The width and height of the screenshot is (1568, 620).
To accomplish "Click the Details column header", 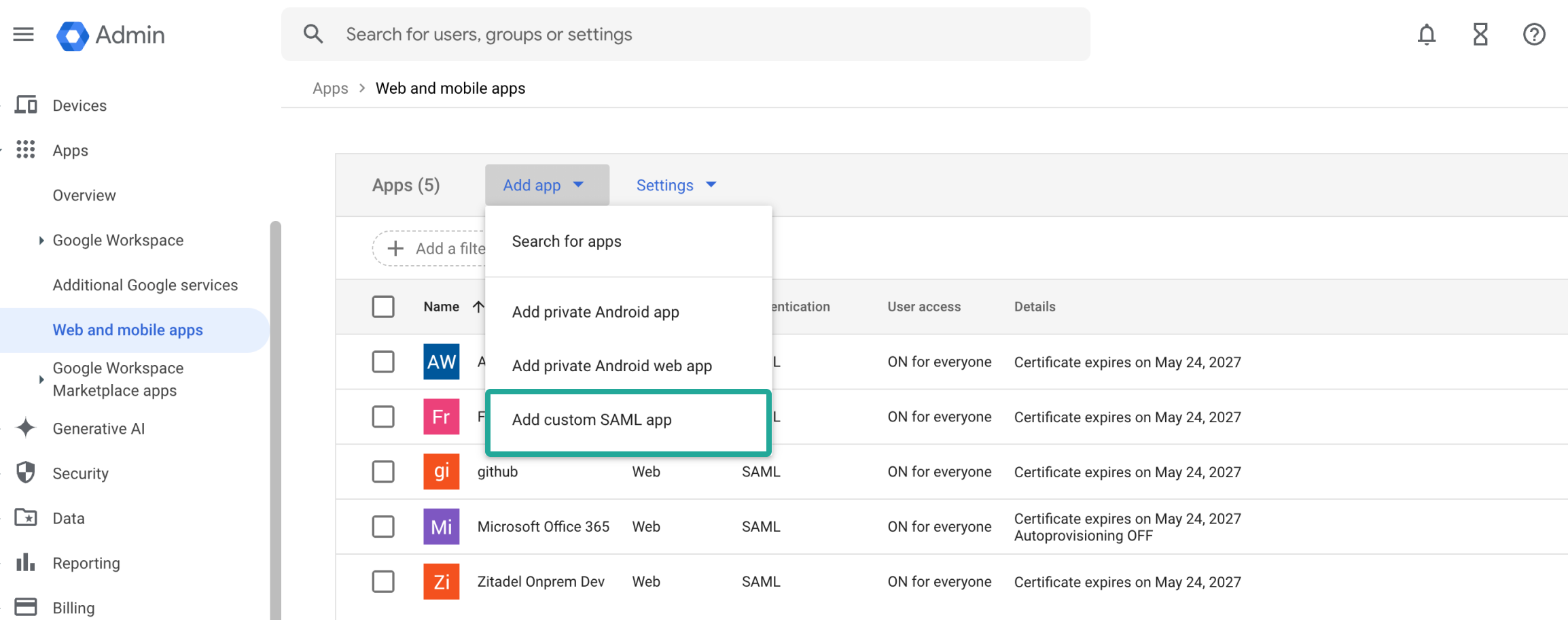I will click(1035, 307).
